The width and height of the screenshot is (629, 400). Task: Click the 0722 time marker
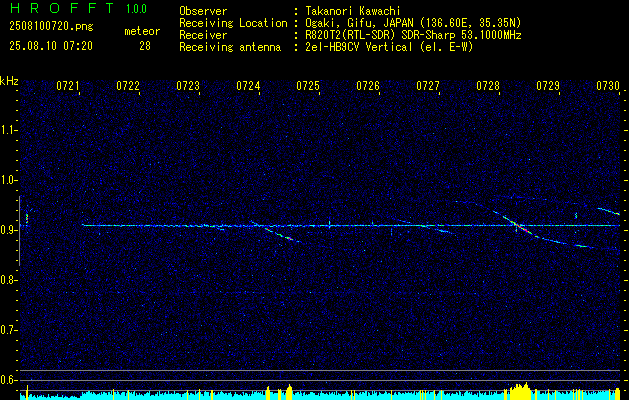tap(128, 85)
